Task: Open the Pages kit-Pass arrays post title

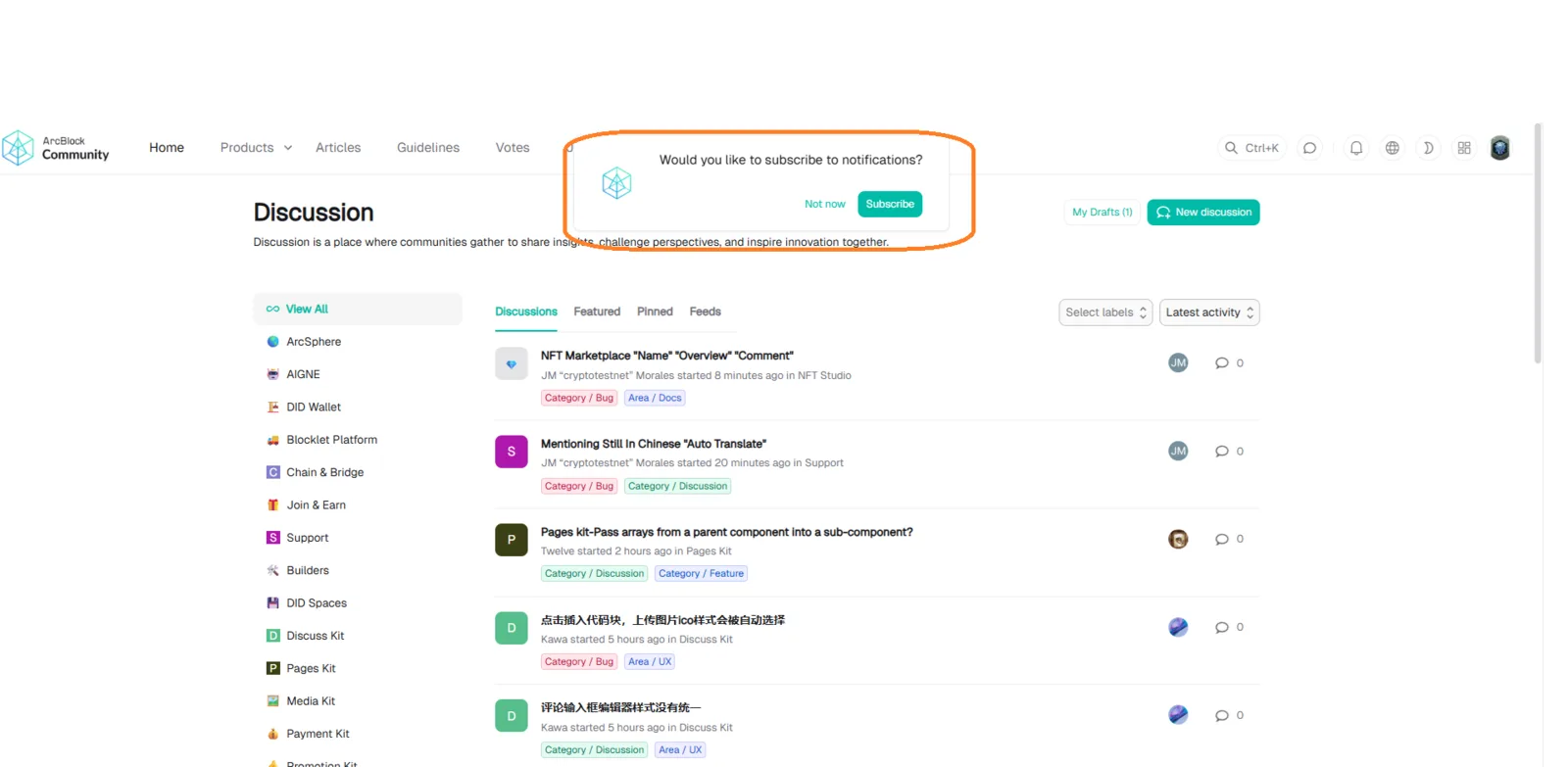Action: [727, 532]
